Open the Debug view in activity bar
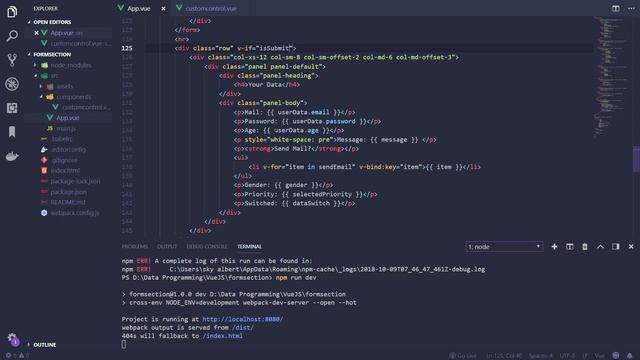The image size is (640, 360). tap(12, 84)
